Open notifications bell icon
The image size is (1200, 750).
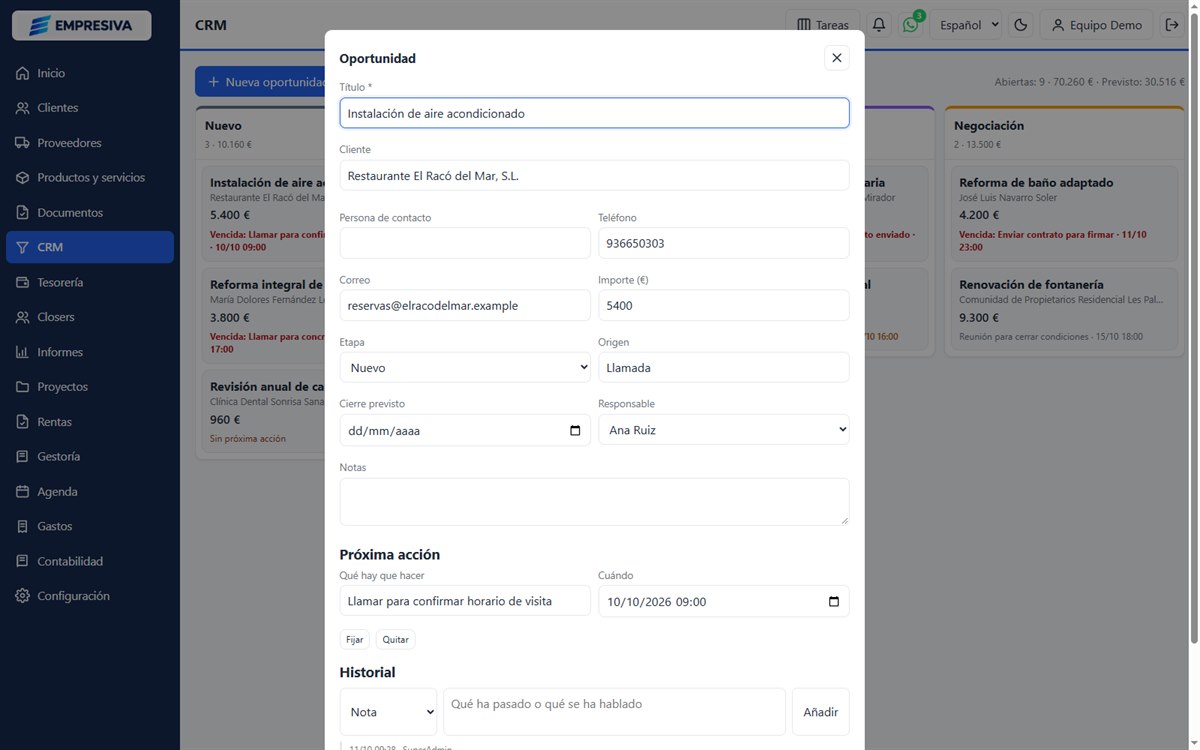879,25
